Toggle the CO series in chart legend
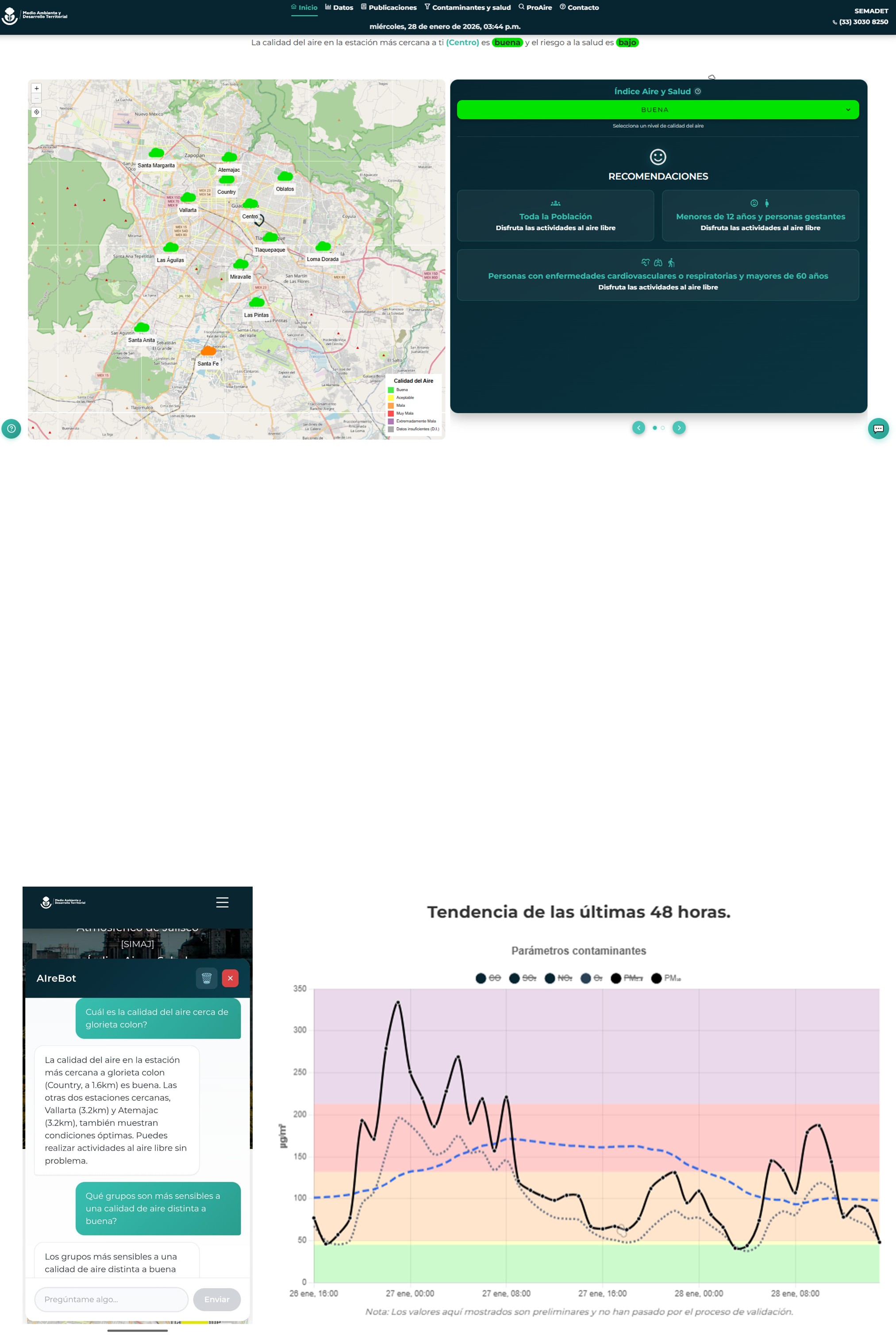 tap(488, 978)
